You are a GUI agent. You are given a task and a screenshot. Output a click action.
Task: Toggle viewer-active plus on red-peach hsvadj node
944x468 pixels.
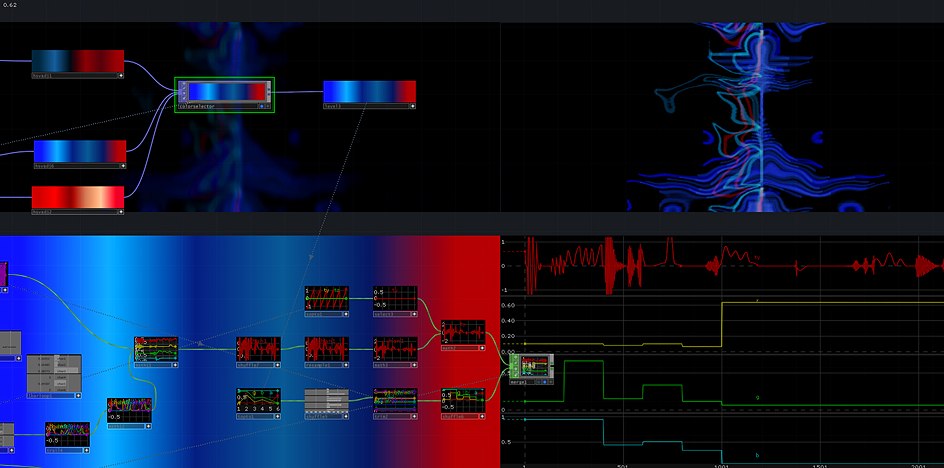120,211
